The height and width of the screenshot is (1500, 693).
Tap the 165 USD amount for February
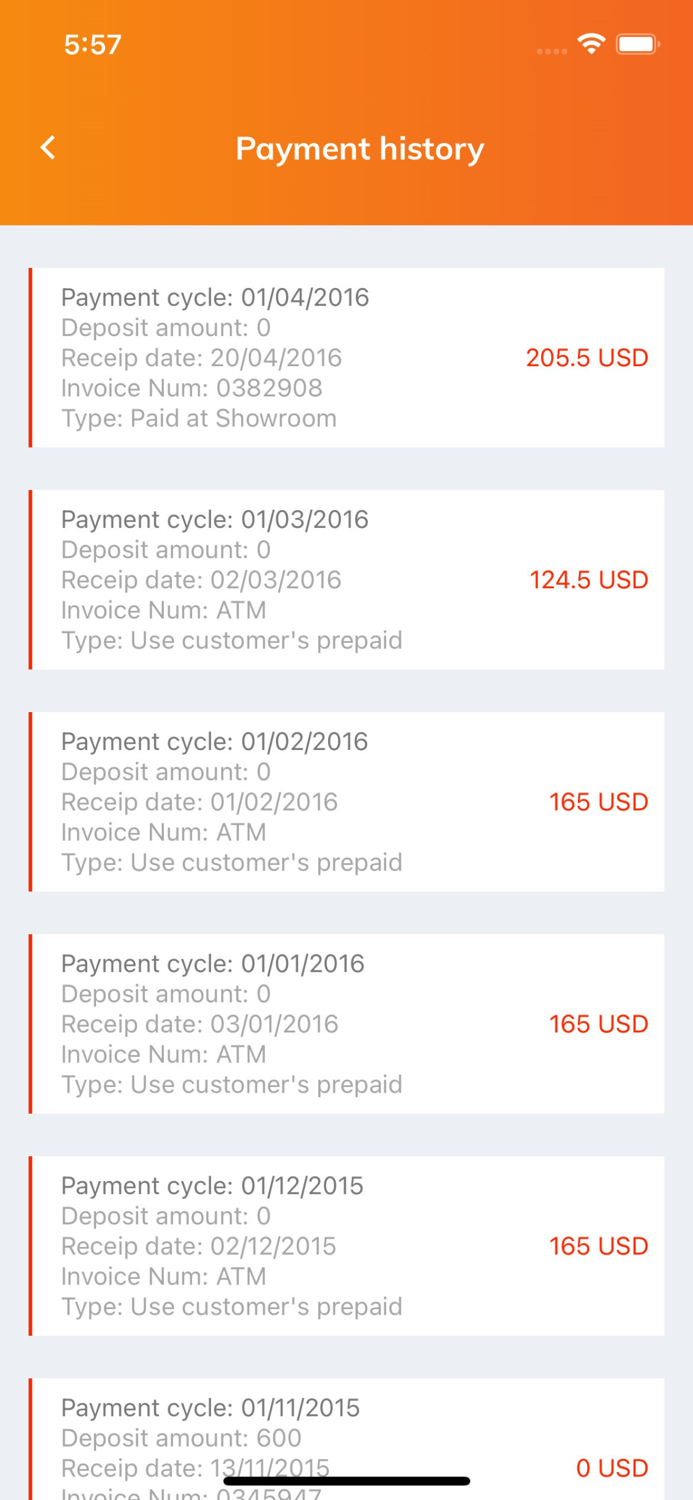click(x=598, y=801)
